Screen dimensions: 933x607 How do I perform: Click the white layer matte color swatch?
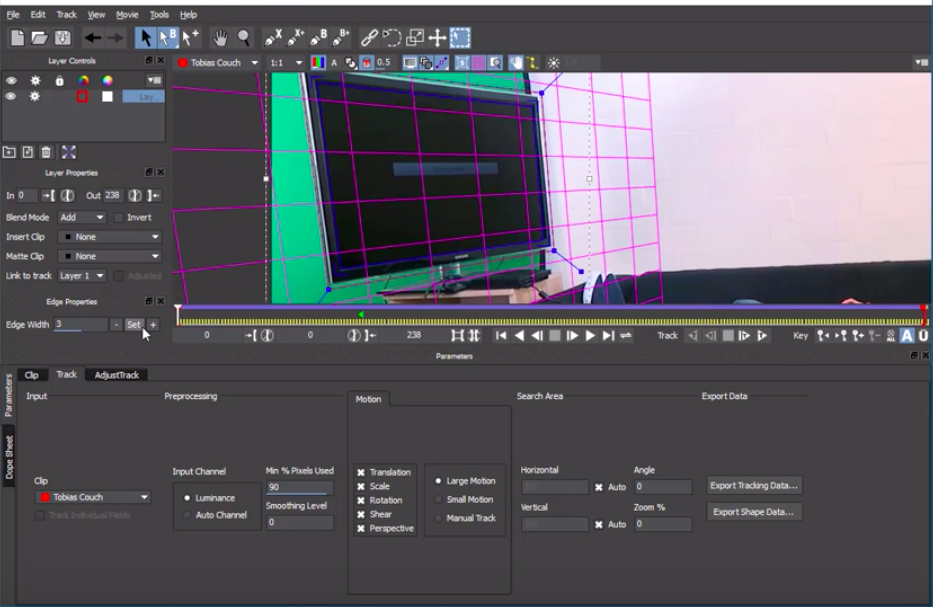click(107, 96)
